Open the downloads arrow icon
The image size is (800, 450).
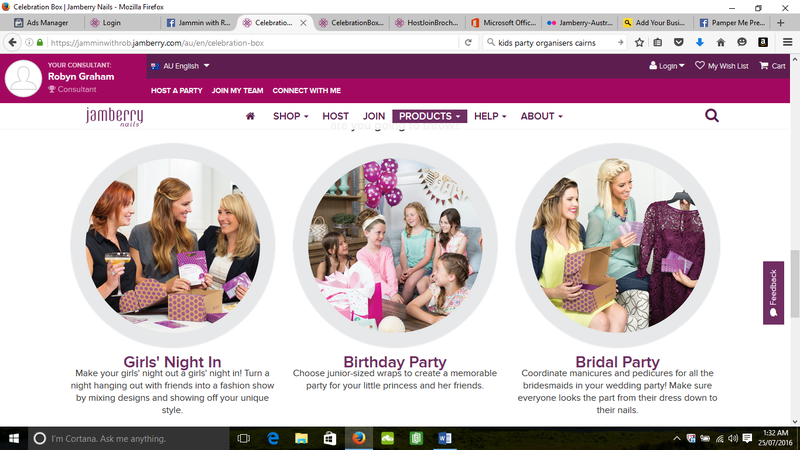pos(699,42)
